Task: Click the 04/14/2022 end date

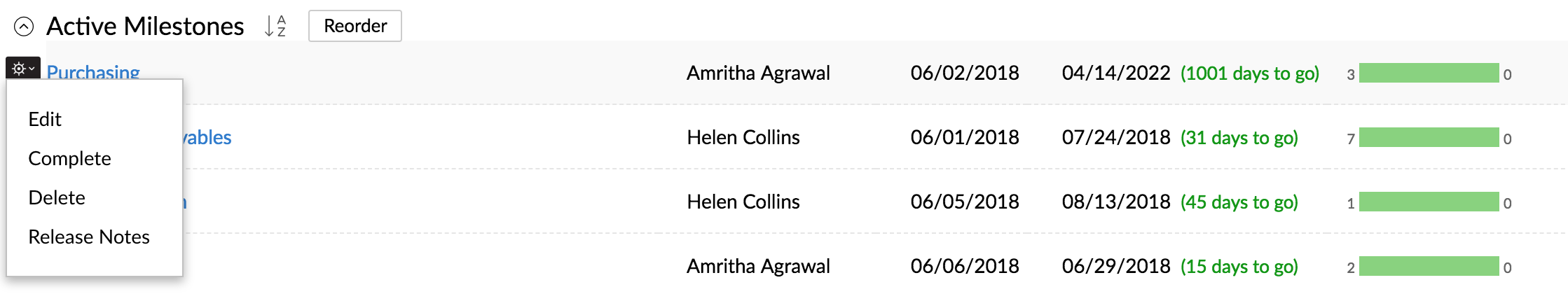Action: [x=1116, y=73]
